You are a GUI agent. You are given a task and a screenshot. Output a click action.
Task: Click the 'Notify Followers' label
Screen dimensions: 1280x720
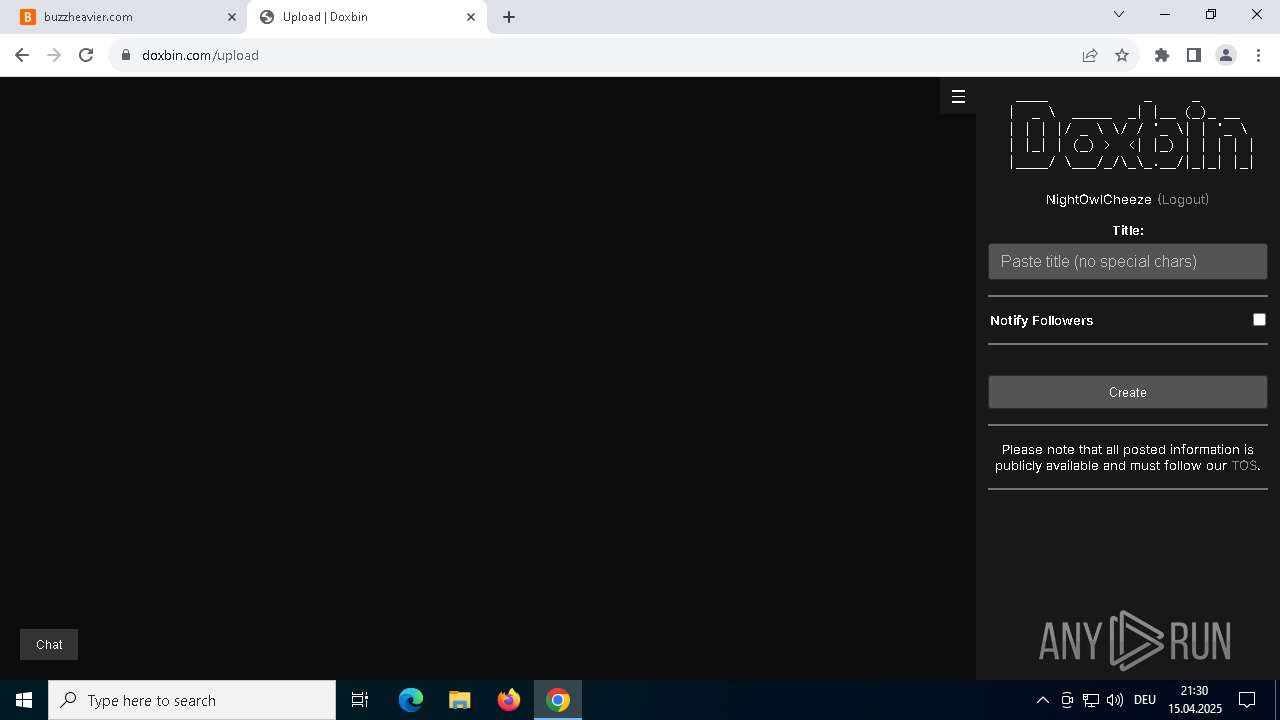point(1041,320)
